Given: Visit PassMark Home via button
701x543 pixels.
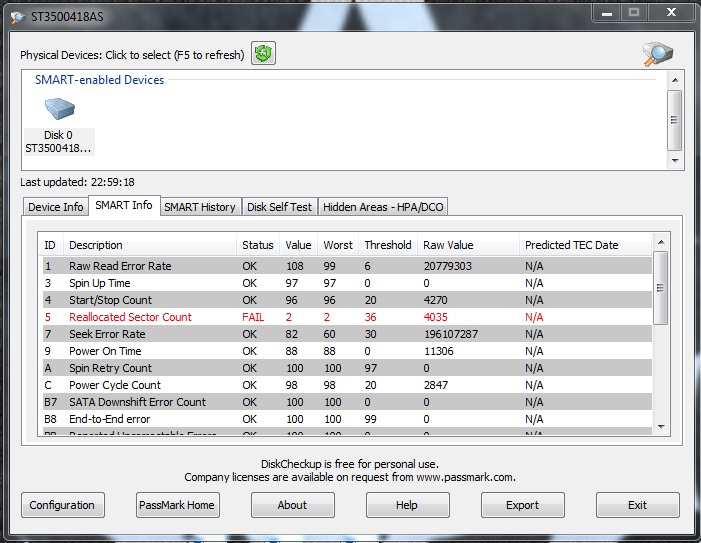Looking at the screenshot, I should 177,505.
